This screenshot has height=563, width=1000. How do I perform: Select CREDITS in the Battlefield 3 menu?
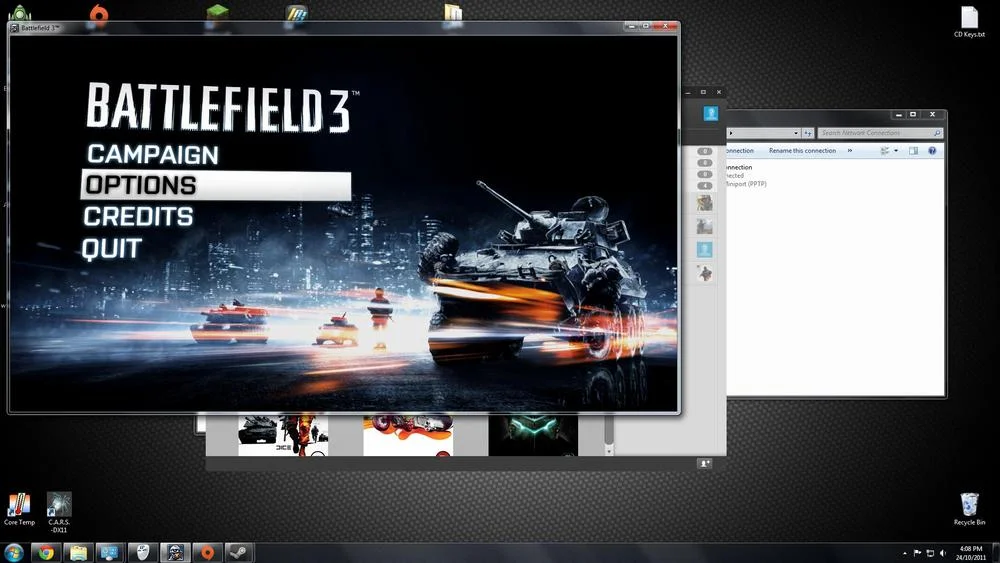138,217
